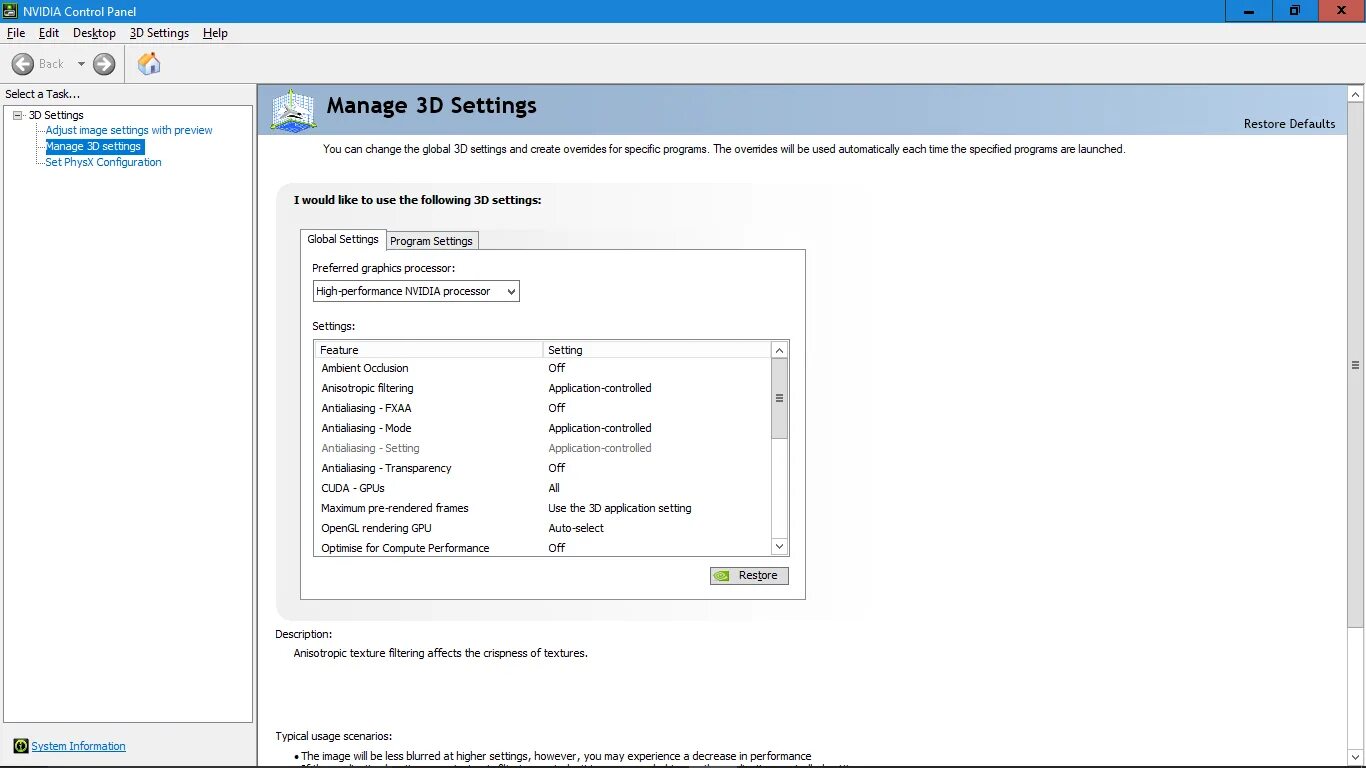The height and width of the screenshot is (768, 1366).
Task: Click the settings list scrollbar thumb
Action: pyautogui.click(x=780, y=398)
